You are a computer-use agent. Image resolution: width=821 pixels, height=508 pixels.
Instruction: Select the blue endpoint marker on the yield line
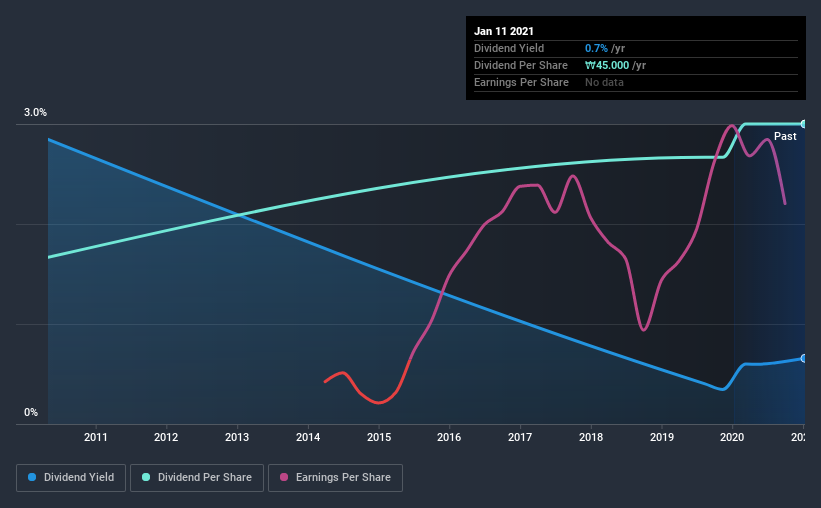(x=804, y=358)
